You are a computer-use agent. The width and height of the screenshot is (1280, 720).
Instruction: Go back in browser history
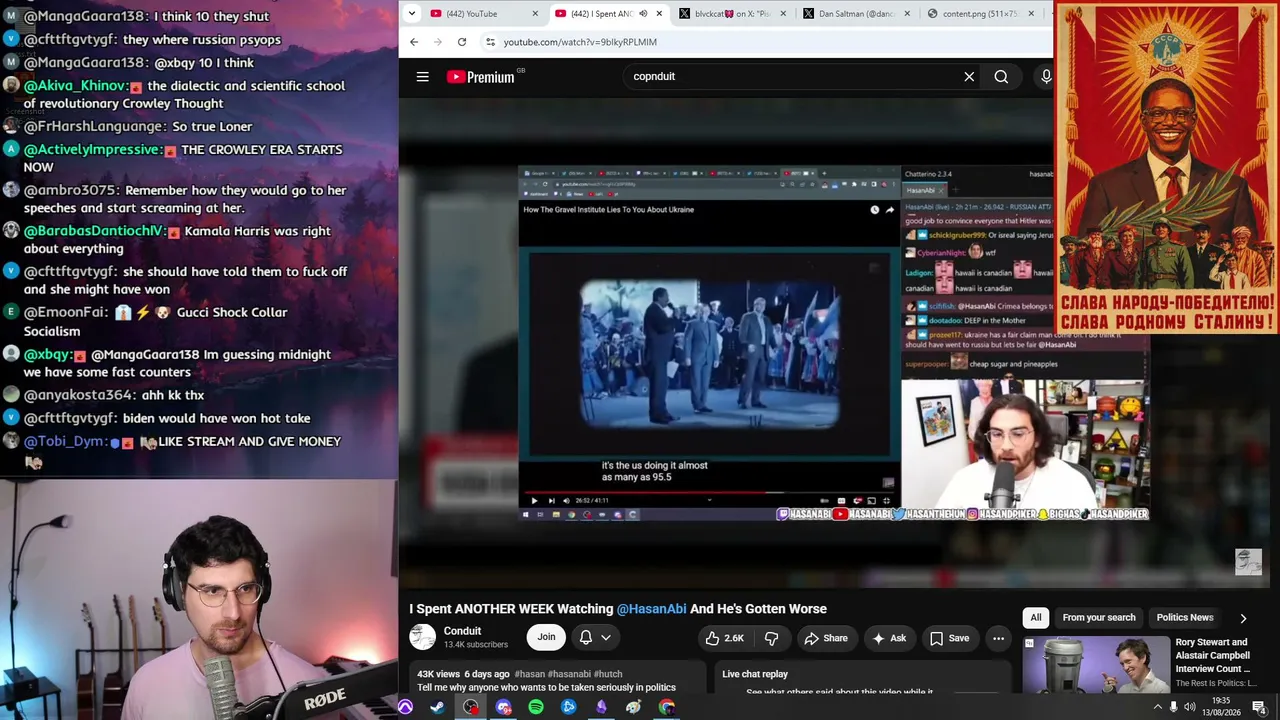pos(414,42)
